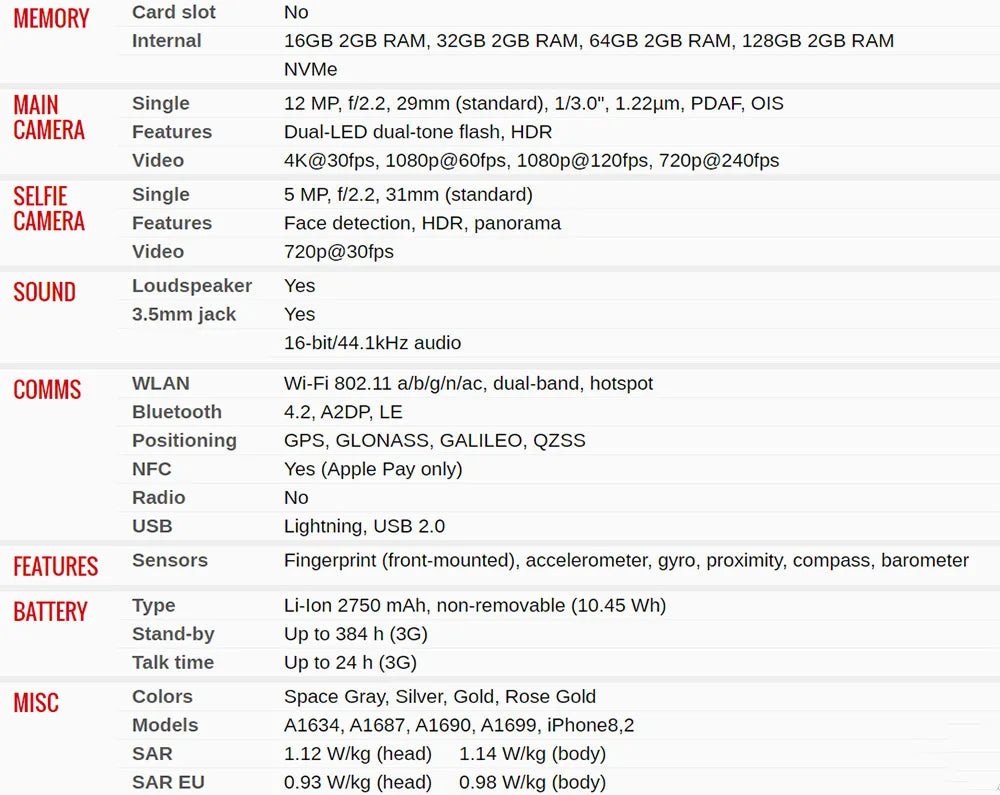Open the Sensors label link
This screenshot has height=795, width=1000.
pos(170,560)
